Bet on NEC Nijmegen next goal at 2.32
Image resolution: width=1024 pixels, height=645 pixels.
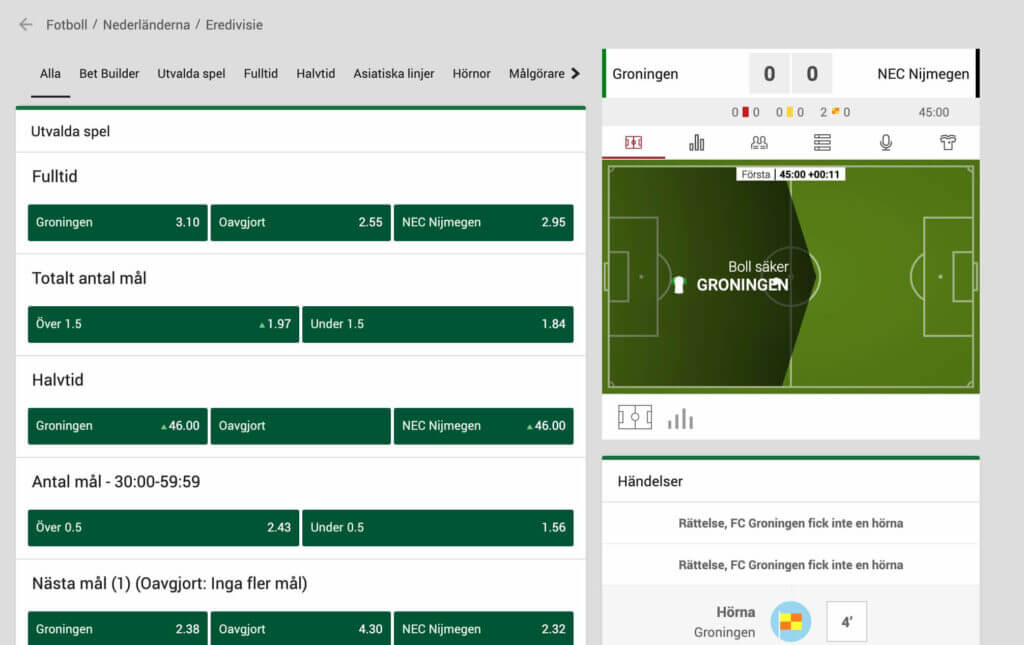(483, 628)
